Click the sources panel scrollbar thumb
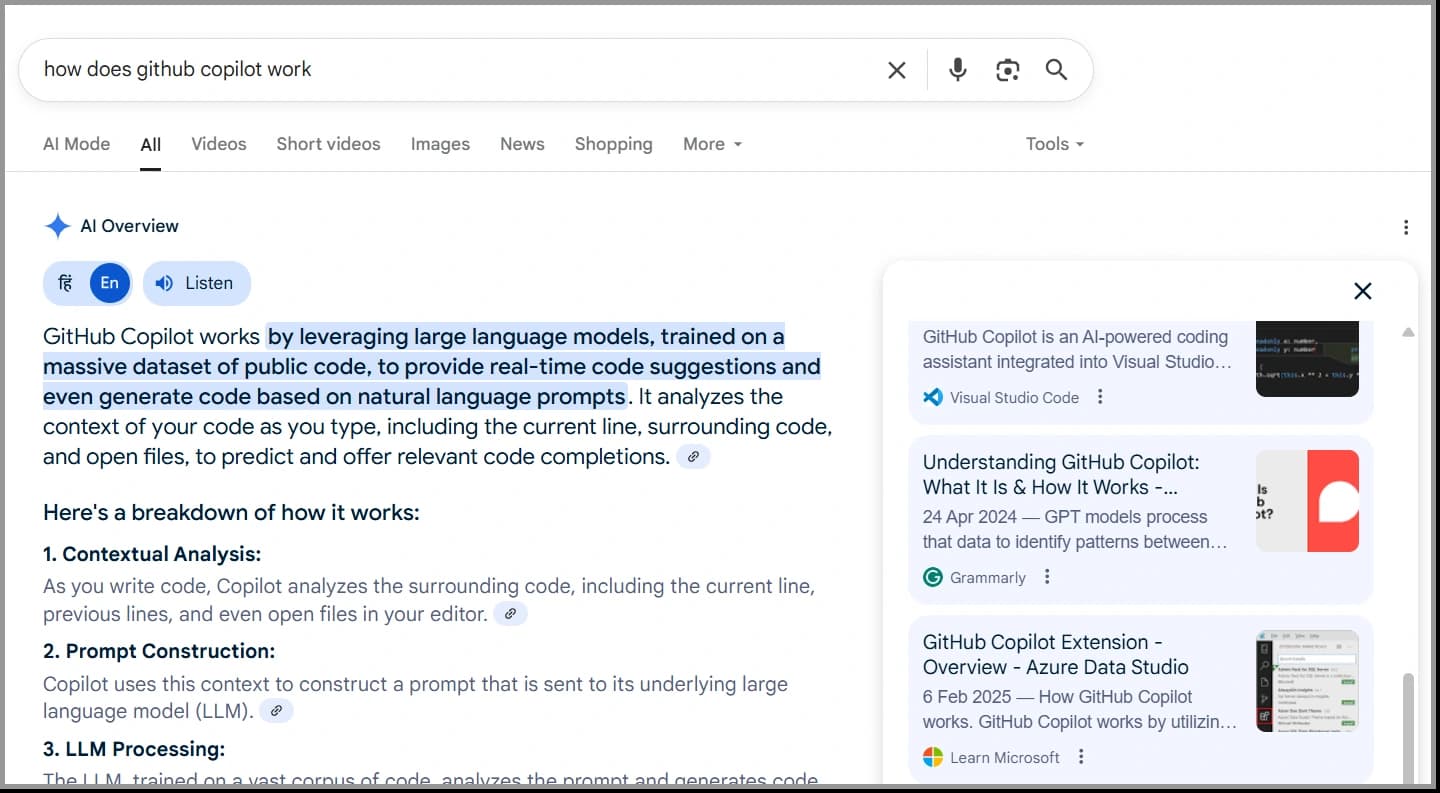This screenshot has width=1440, height=793. coord(1408,727)
